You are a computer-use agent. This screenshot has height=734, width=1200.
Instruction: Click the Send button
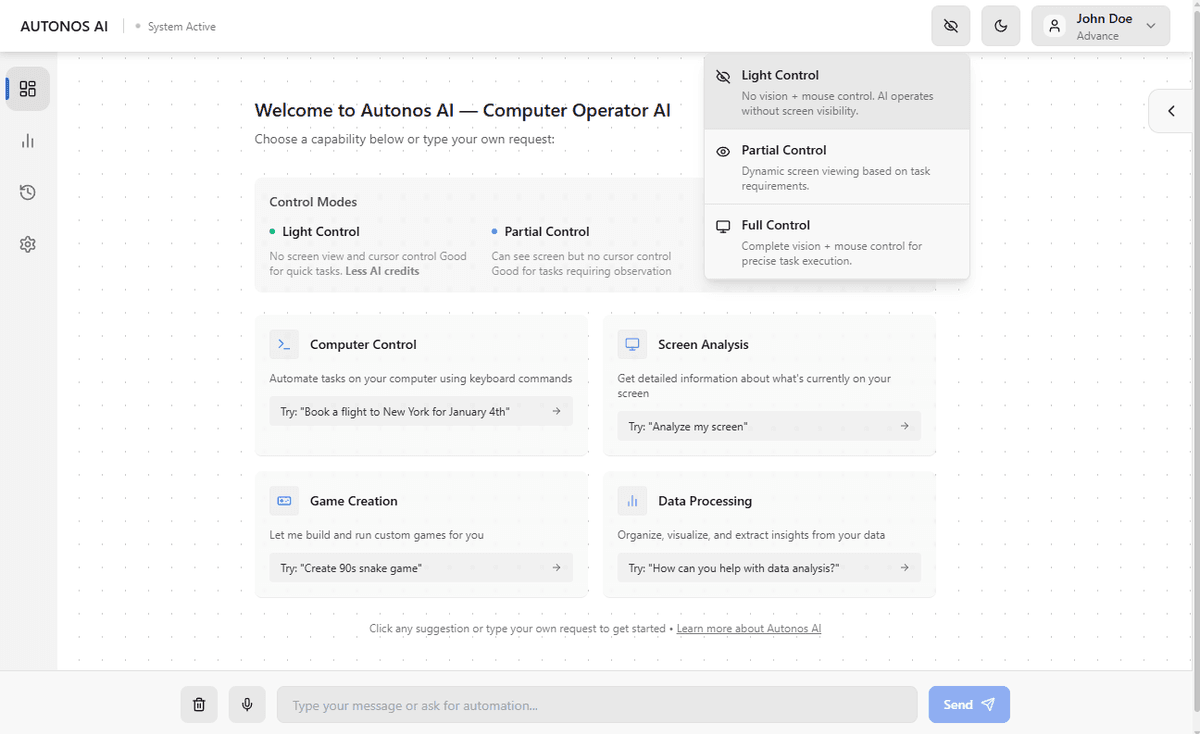[968, 705]
